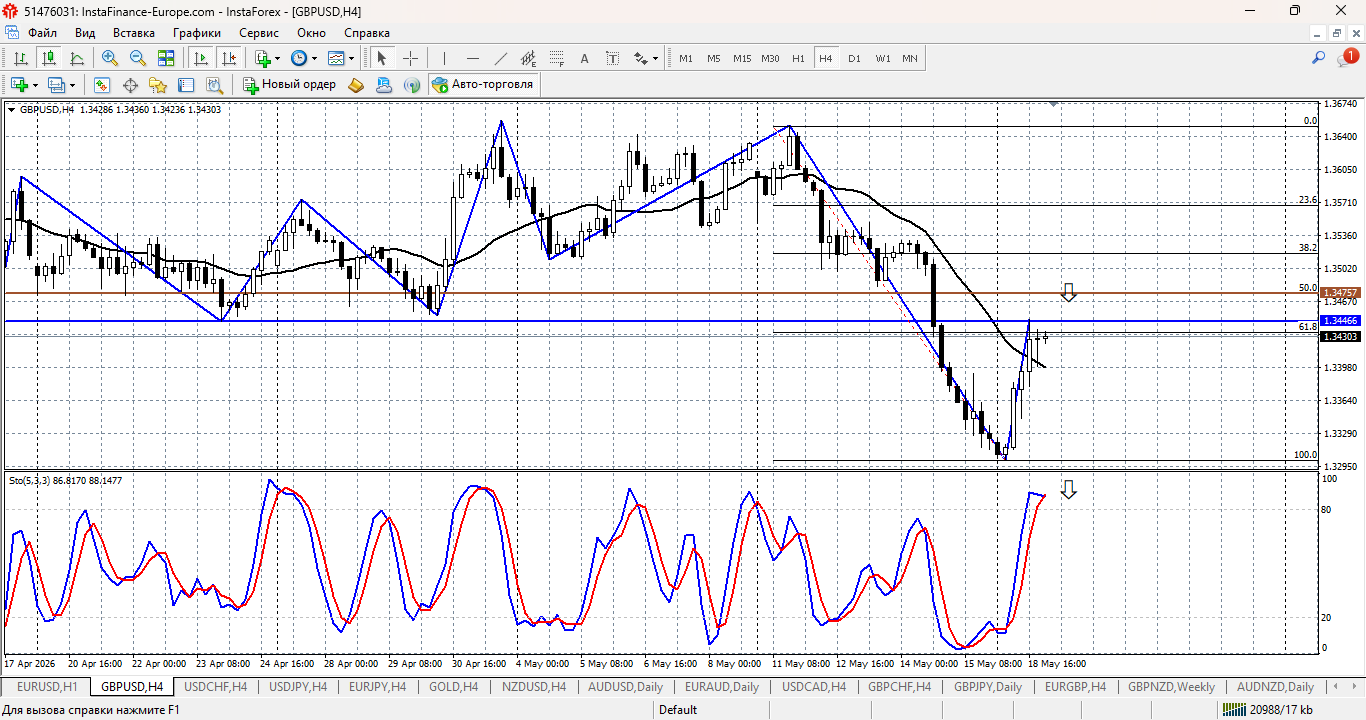Expand the GBPUSD,H4 chart title arrow

pos(12,109)
